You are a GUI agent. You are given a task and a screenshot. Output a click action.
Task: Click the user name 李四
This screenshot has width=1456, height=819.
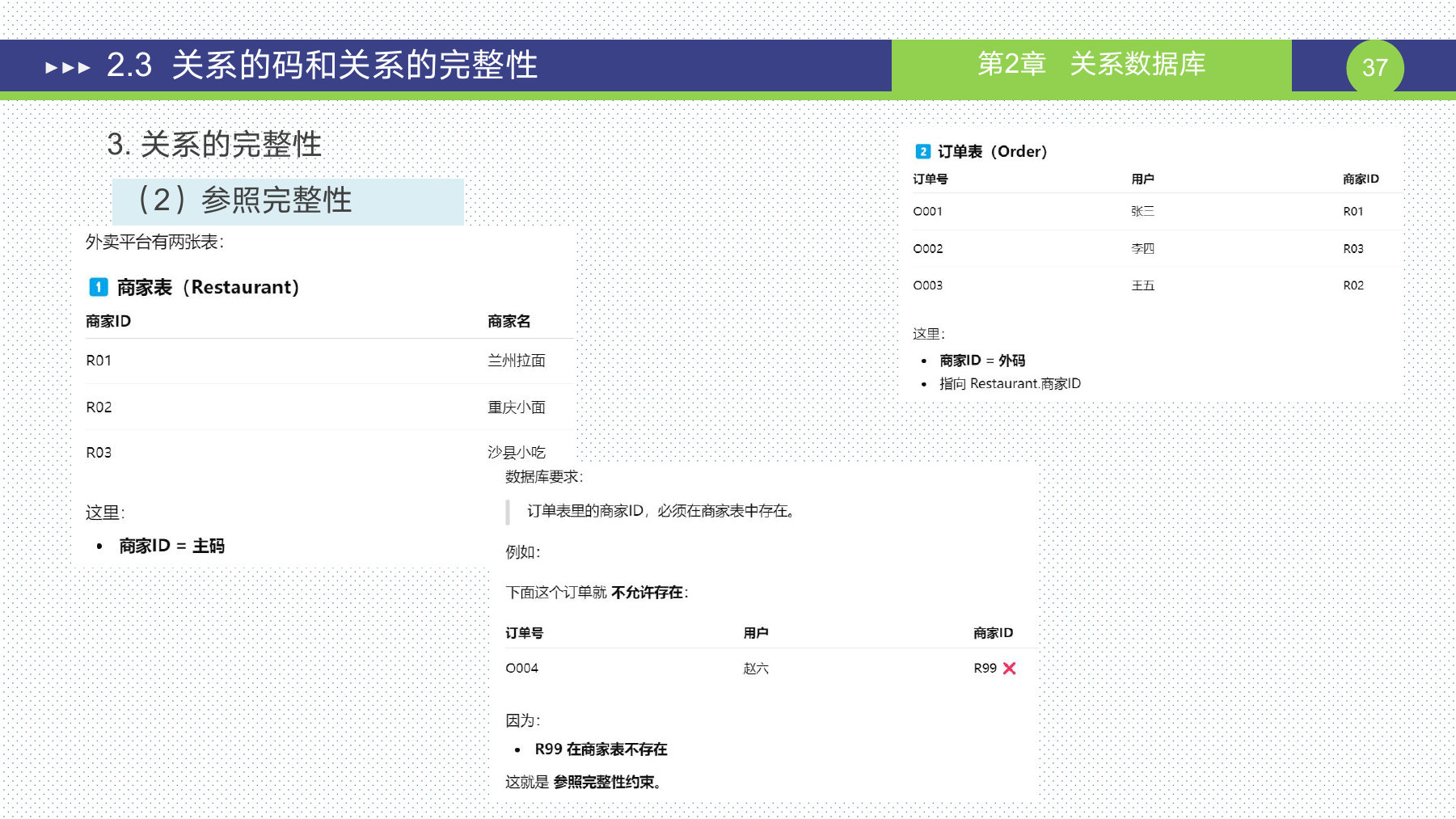click(x=1142, y=248)
